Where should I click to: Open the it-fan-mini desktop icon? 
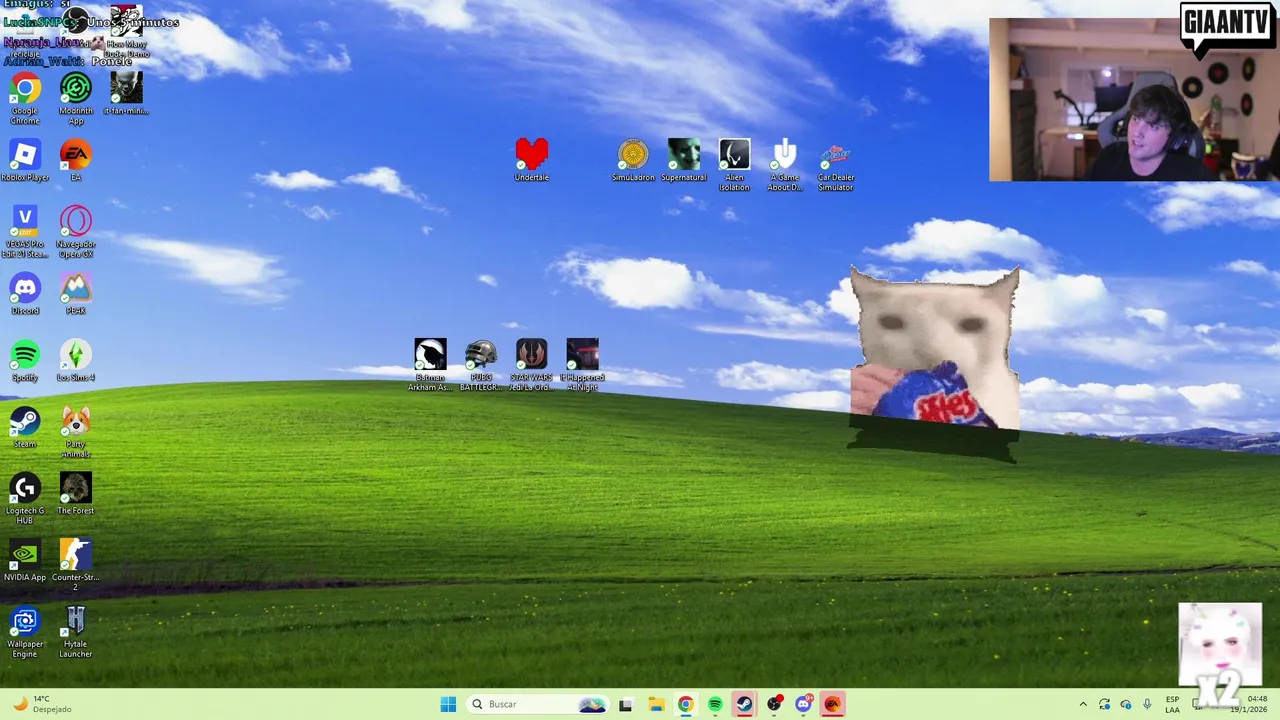pos(127,95)
